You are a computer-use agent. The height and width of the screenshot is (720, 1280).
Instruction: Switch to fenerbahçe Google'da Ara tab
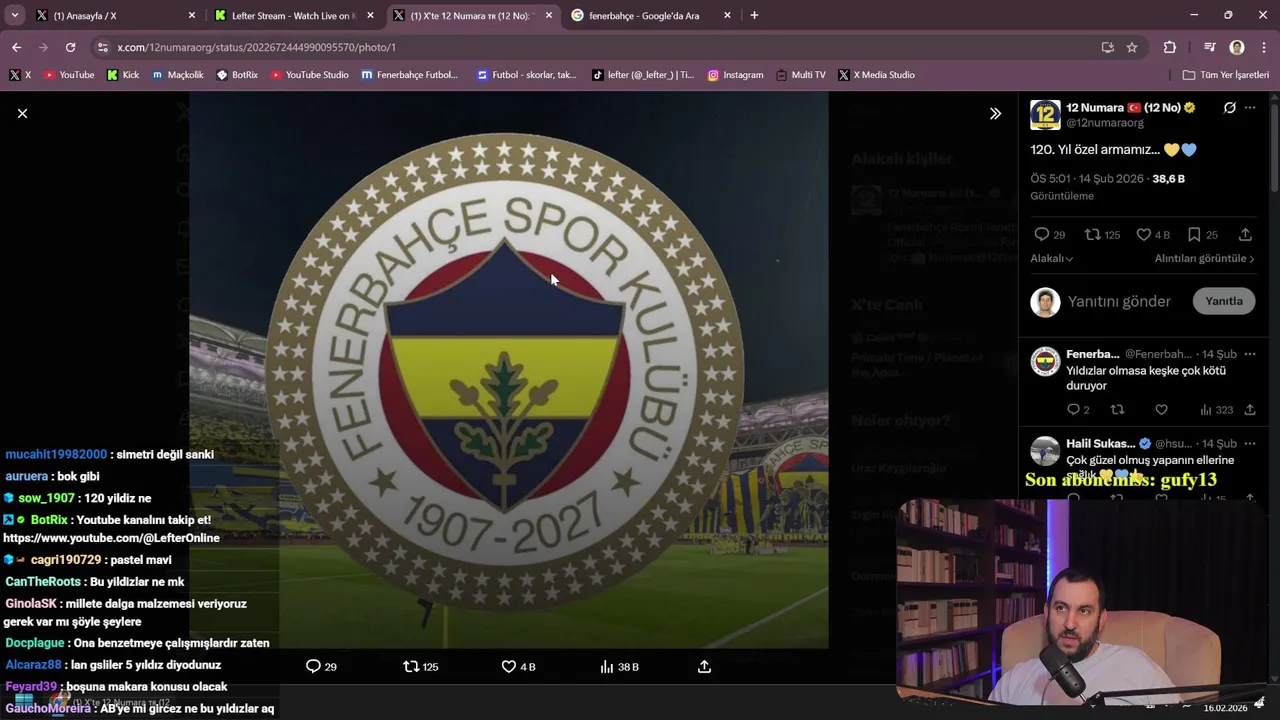[x=651, y=16]
